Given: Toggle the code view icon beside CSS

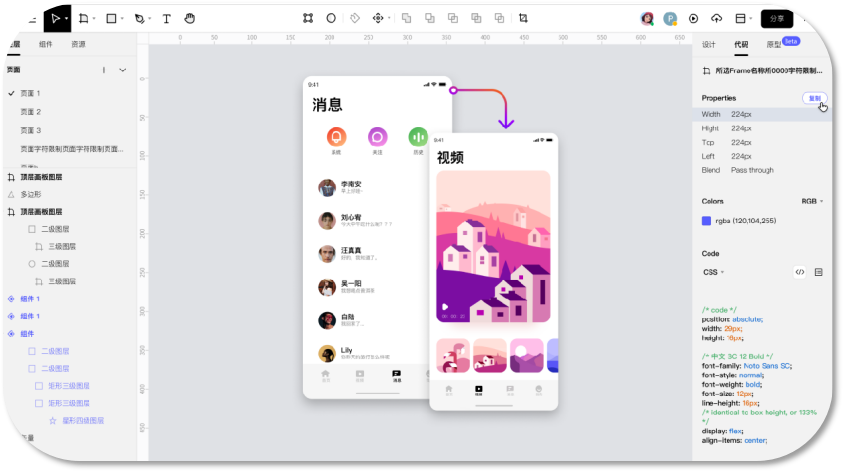Looking at the screenshot, I should [x=800, y=272].
